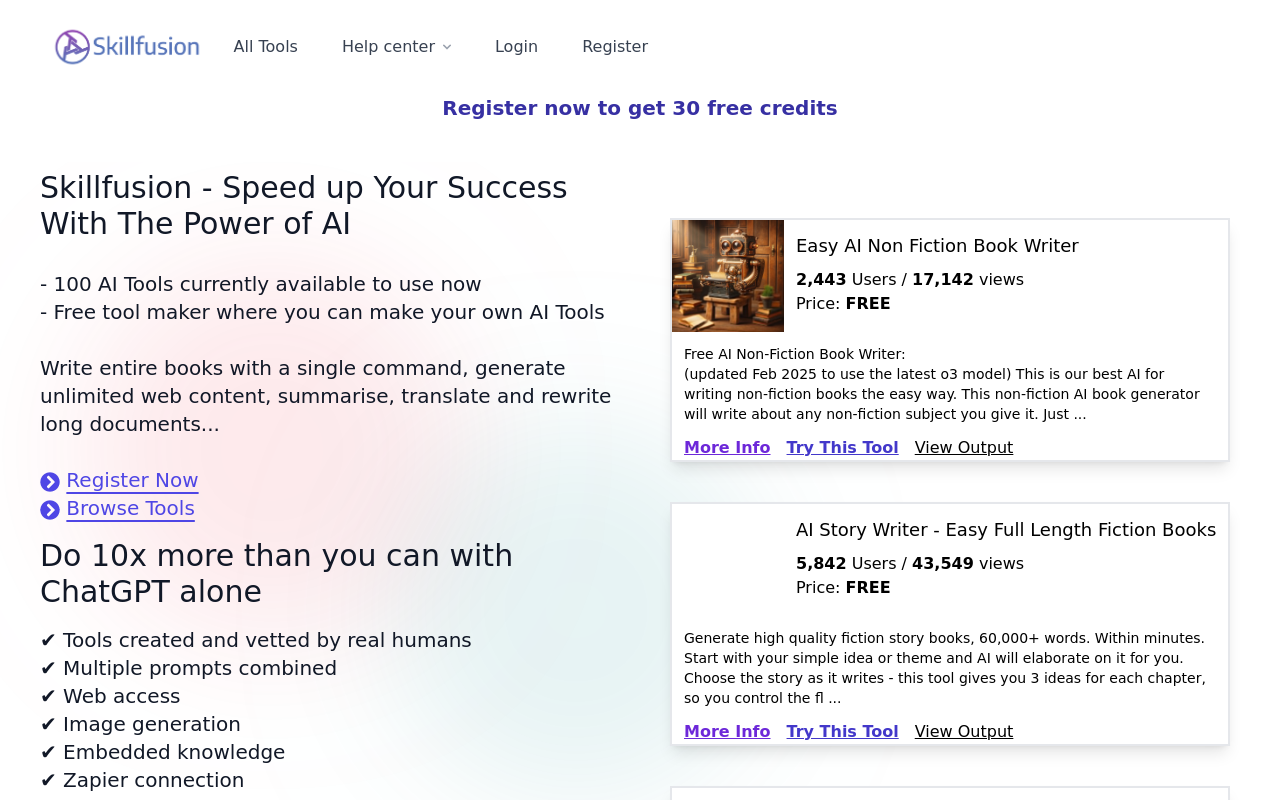Click 'Image generation' list item

[x=140, y=724]
